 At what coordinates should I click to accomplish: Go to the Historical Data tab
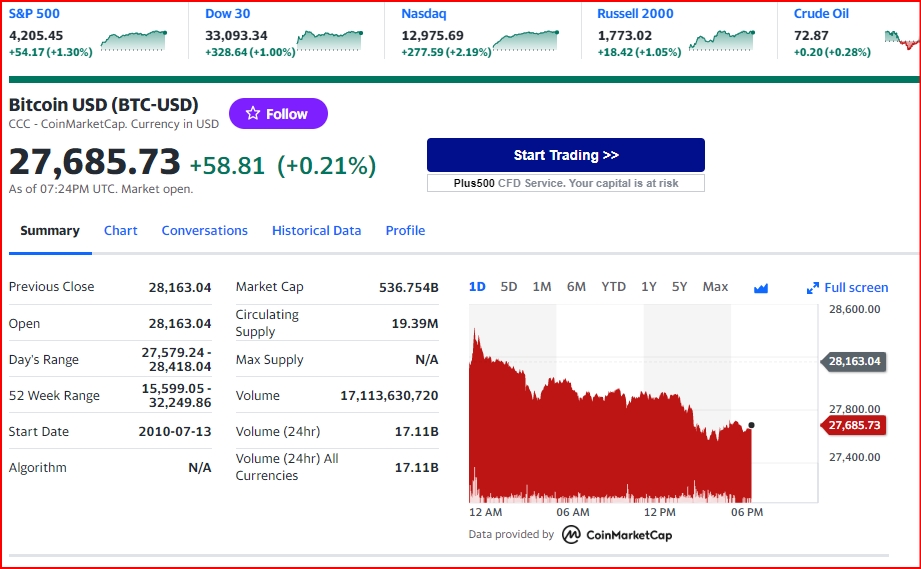point(317,231)
